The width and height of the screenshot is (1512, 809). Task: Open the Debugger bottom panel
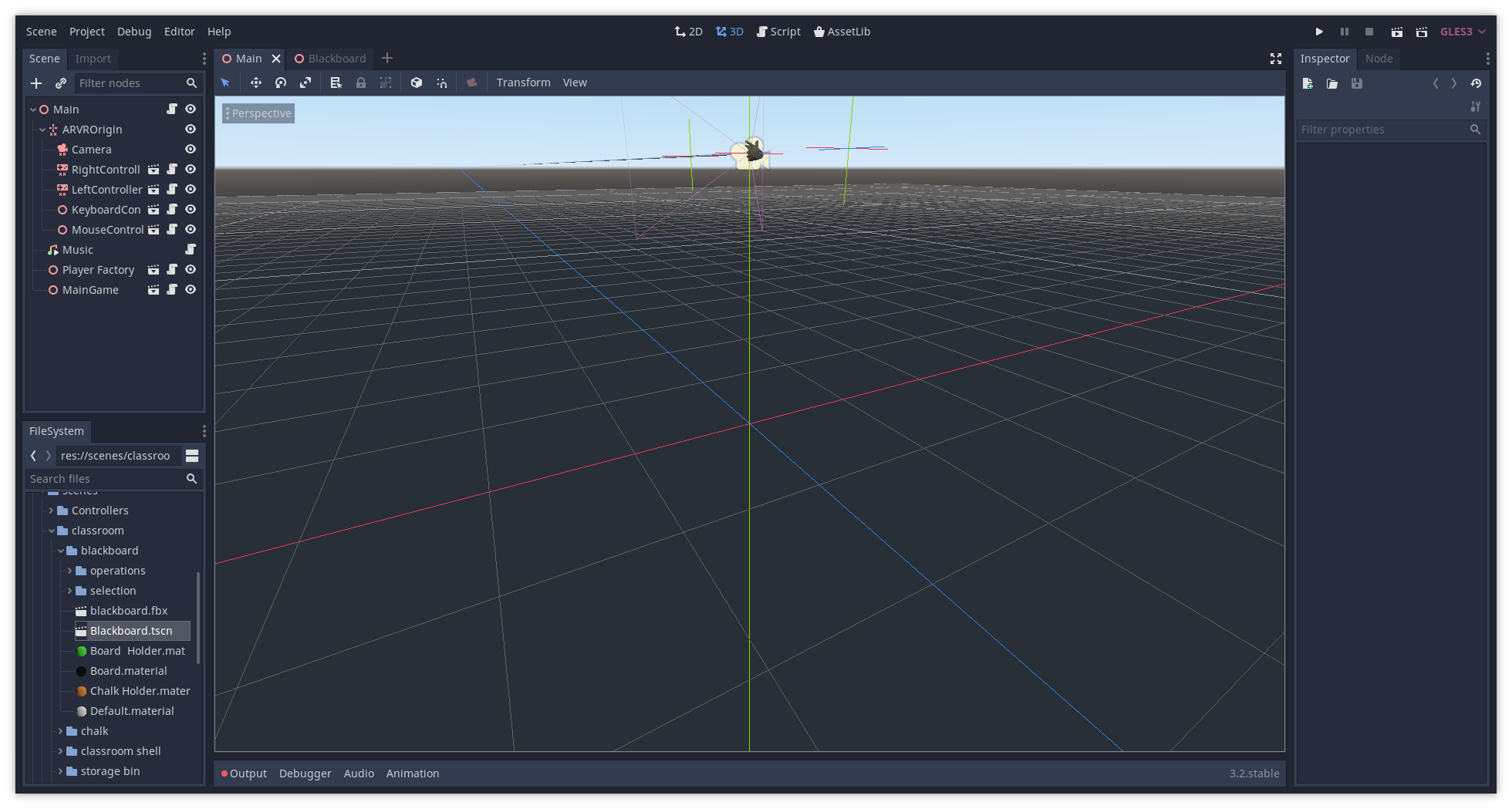point(305,773)
